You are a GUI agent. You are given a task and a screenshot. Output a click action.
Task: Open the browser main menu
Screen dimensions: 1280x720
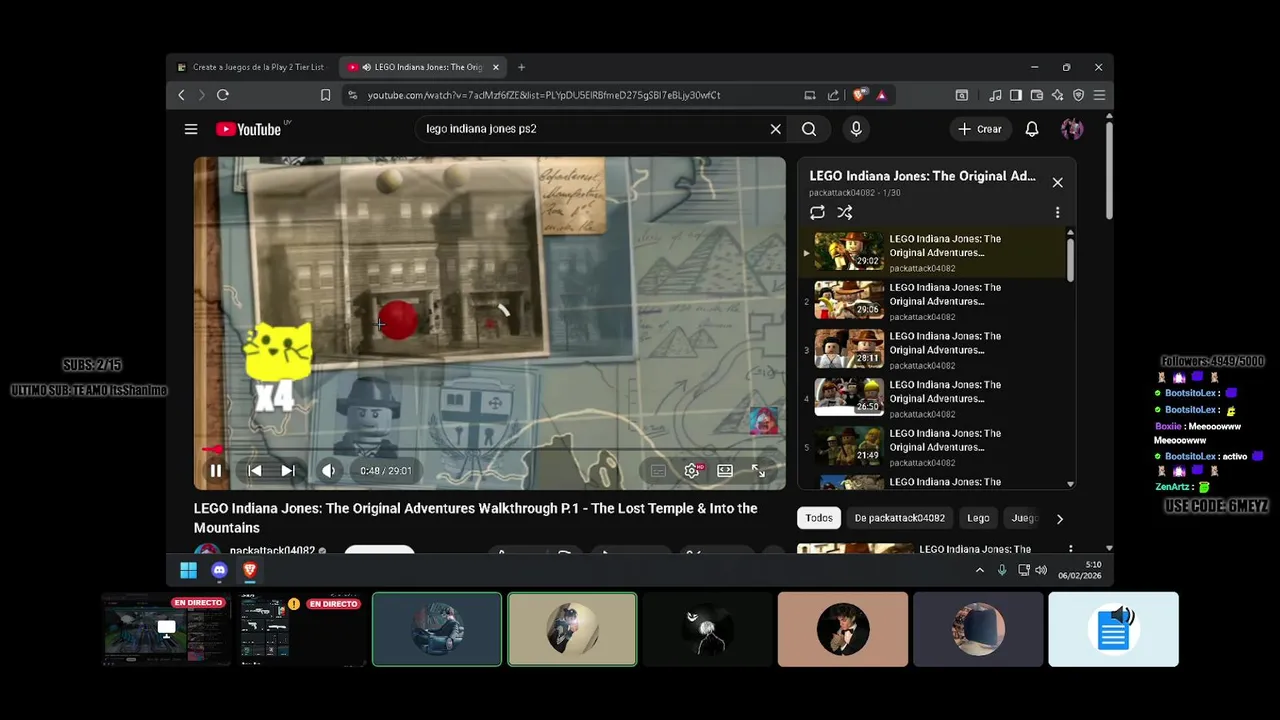click(x=1099, y=95)
